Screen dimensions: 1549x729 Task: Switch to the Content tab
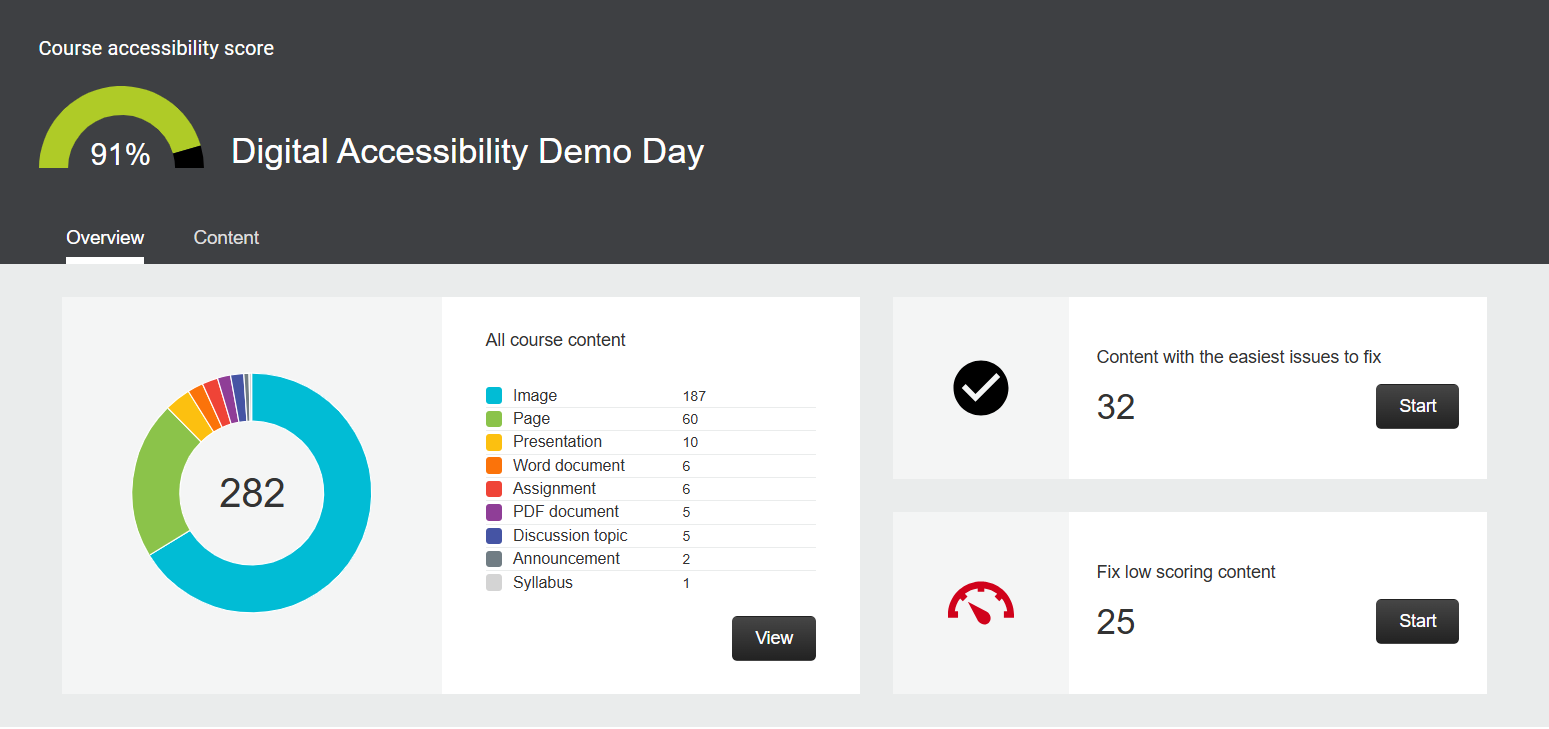[226, 238]
